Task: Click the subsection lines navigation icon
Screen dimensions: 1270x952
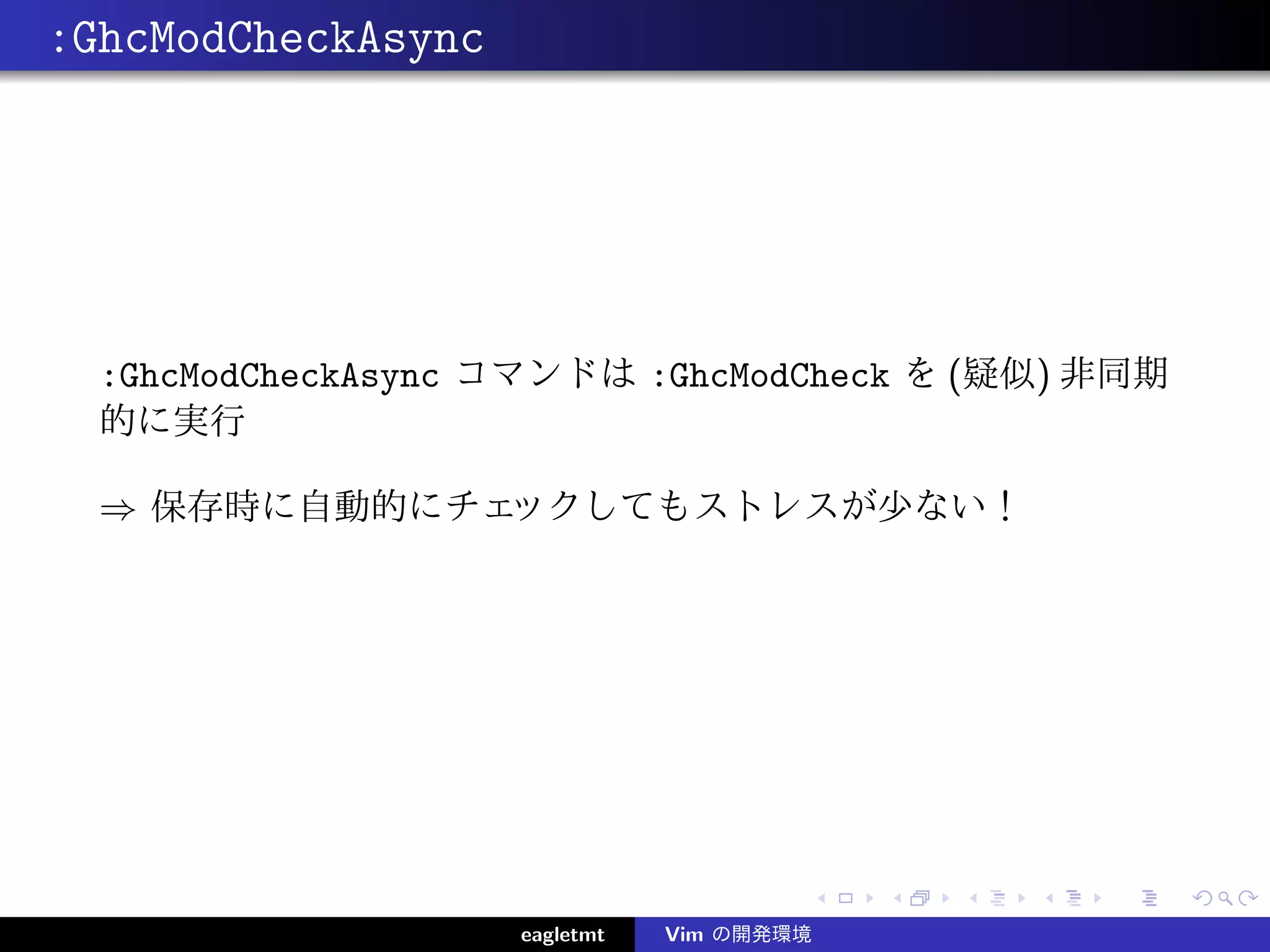Action: coord(998,898)
